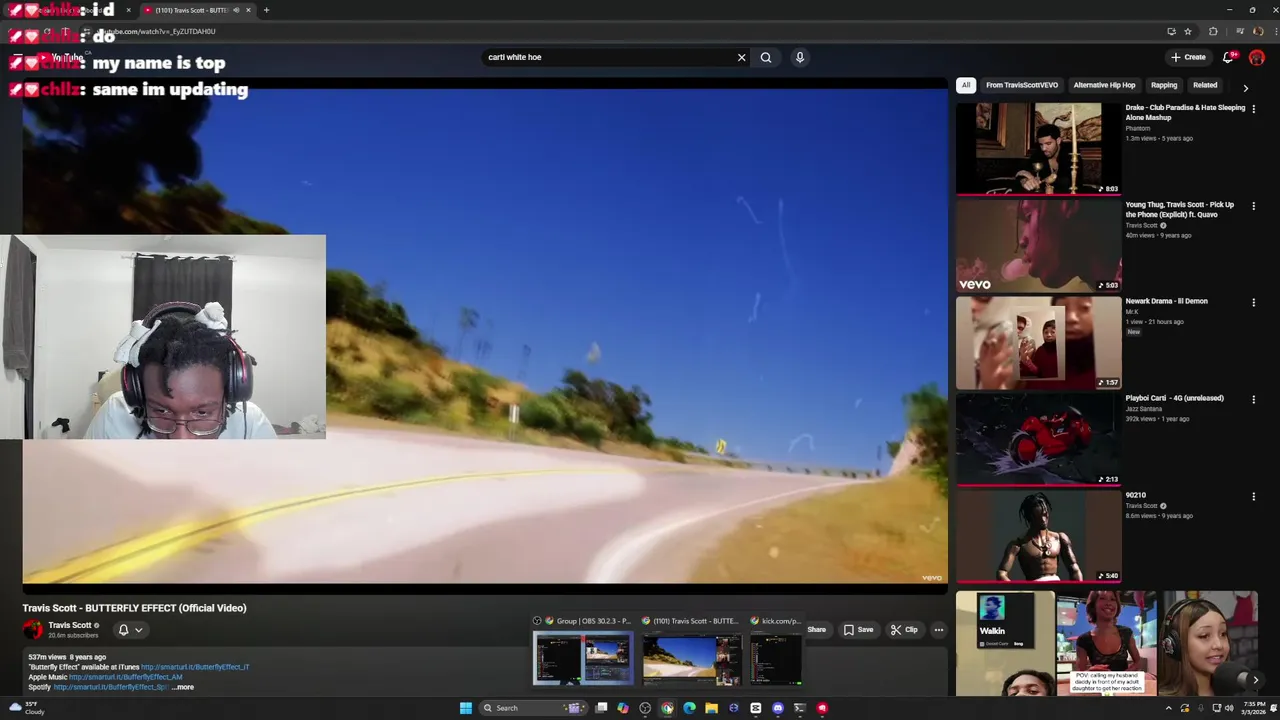The height and width of the screenshot is (720, 1280).
Task: Open Chrome media controls icon
Action: point(1240,31)
